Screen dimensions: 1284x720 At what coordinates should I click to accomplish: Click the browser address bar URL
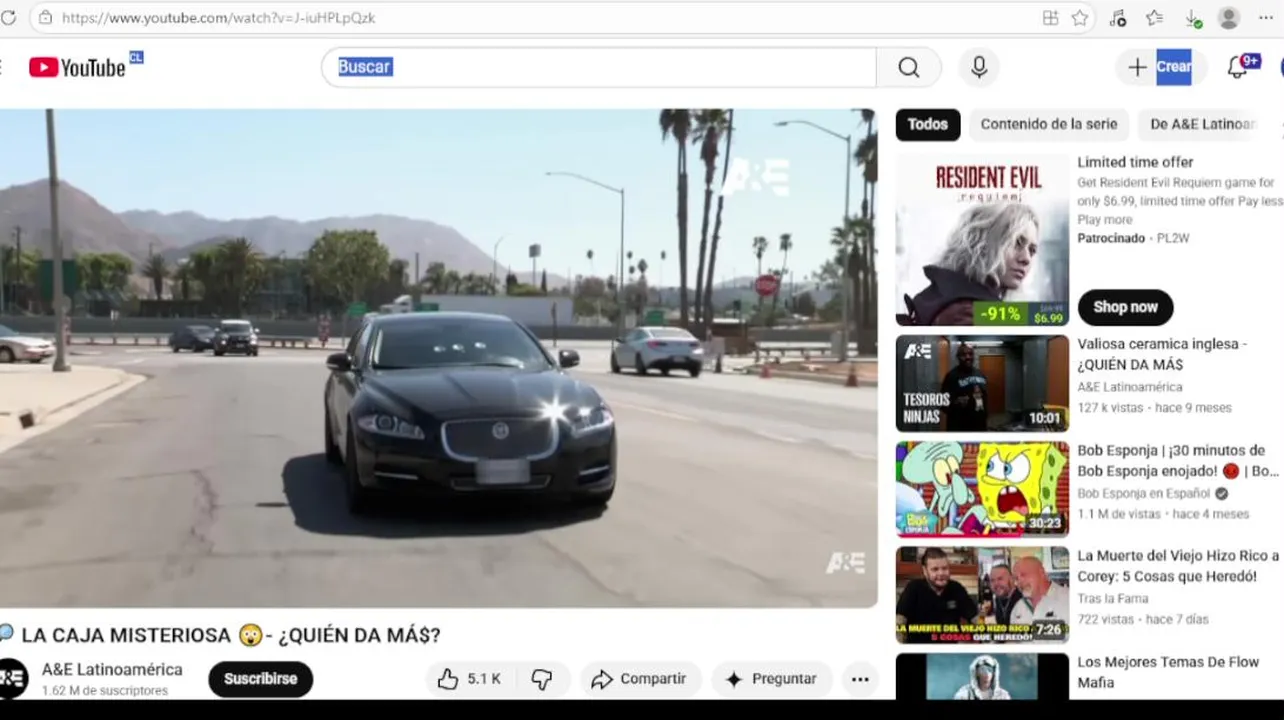click(218, 18)
